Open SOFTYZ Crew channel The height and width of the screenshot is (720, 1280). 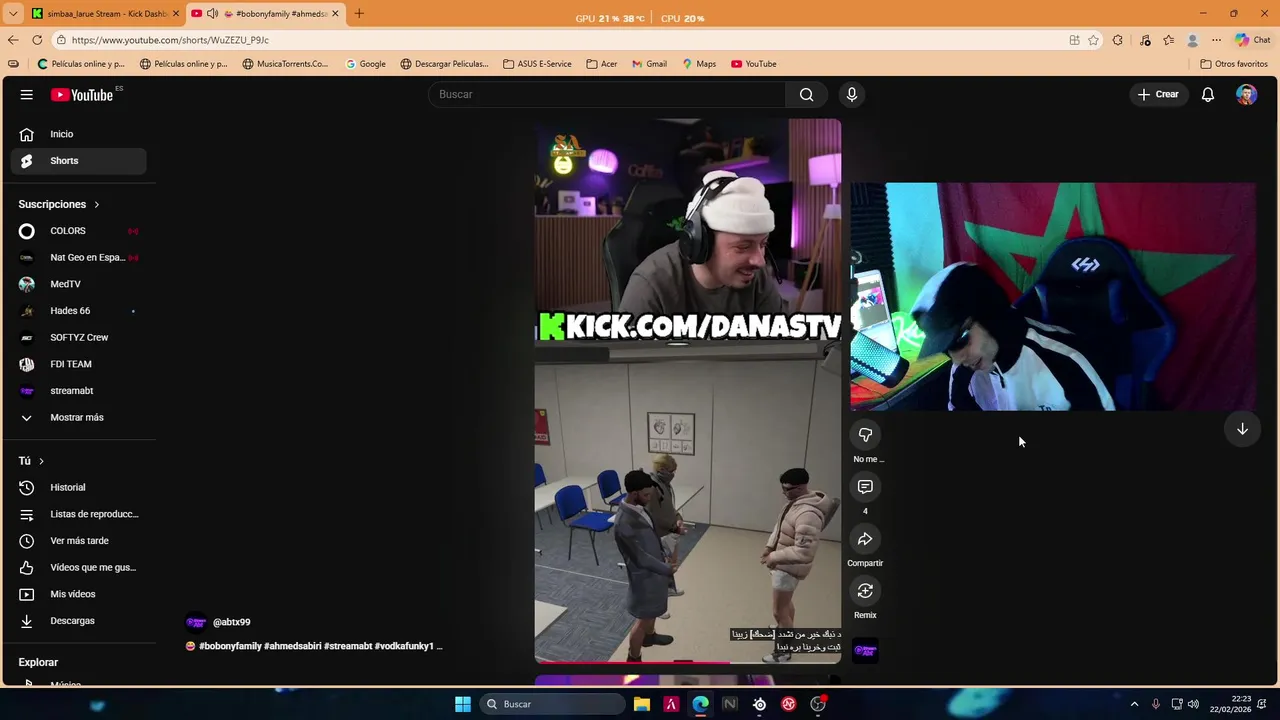(x=78, y=338)
